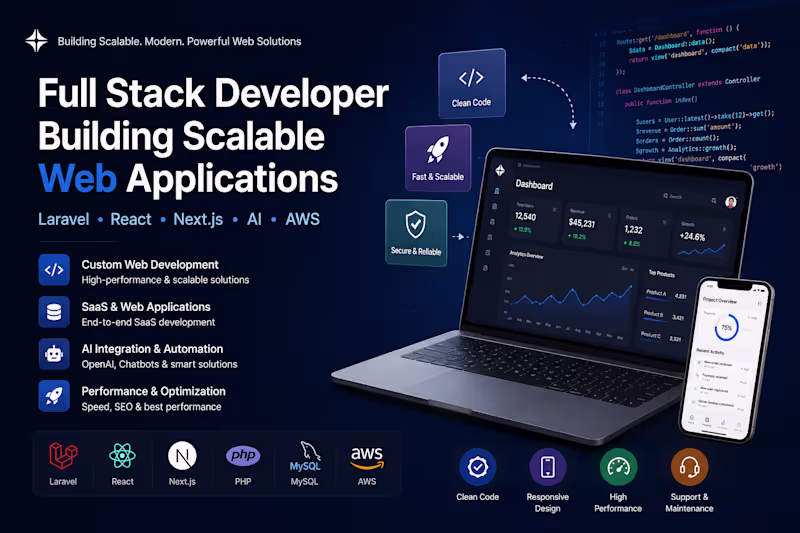Click the Building Scalable. Modern. Powerful tagline
Viewport: 800px width, 533px height.
point(180,41)
